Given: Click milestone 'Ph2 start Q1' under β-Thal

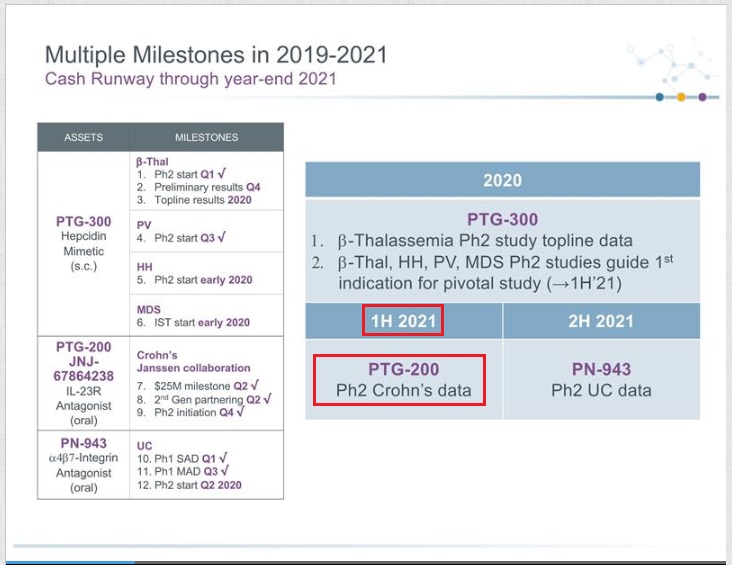Looking at the screenshot, I should (x=181, y=174).
